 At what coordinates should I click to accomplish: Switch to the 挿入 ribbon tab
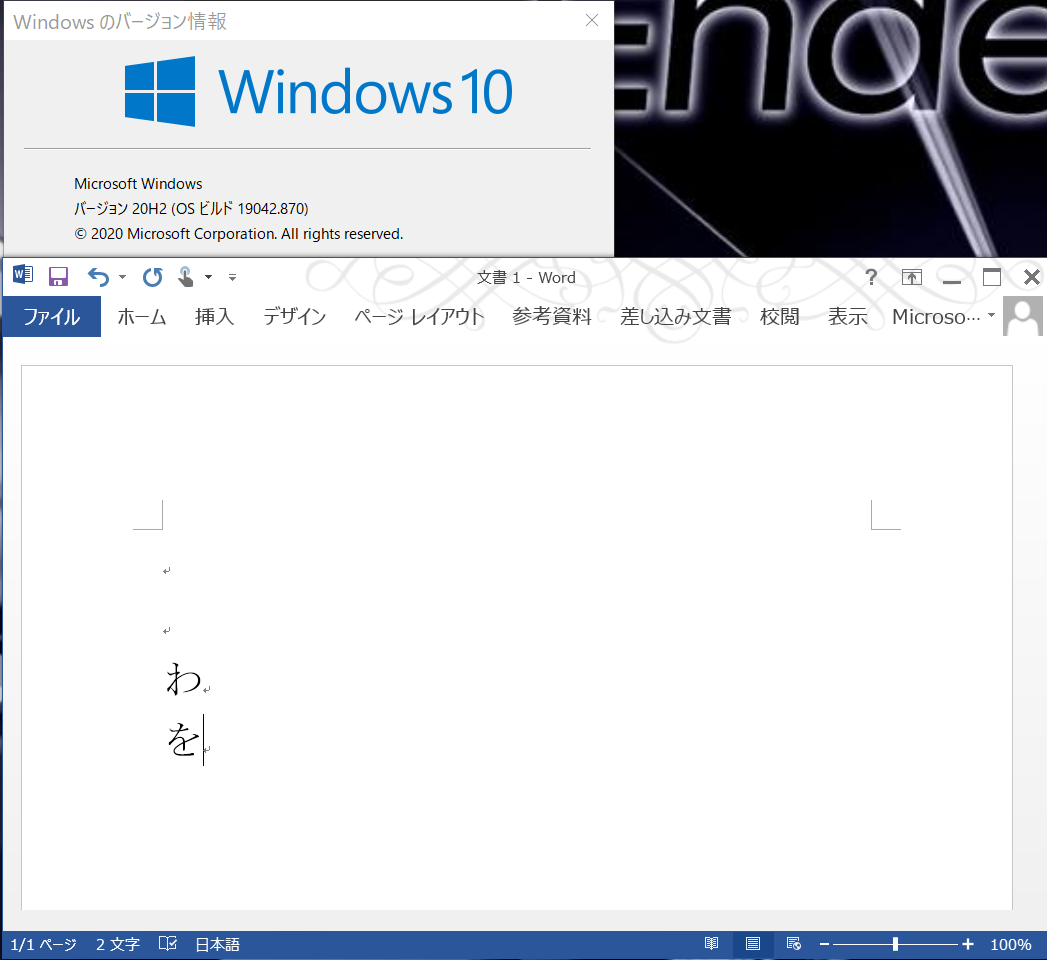pos(214,316)
